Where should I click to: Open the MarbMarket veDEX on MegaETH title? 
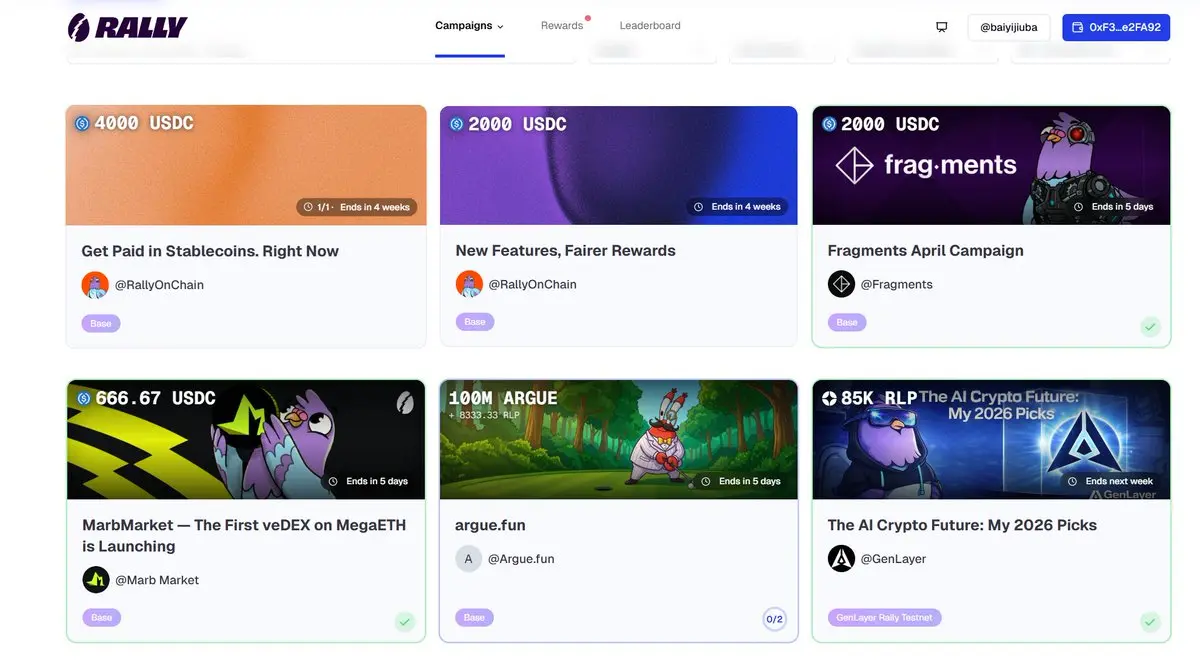click(x=244, y=535)
